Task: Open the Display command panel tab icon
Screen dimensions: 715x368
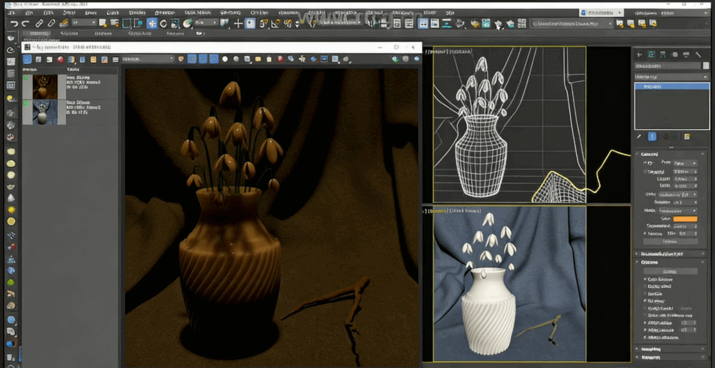Action: (686, 55)
